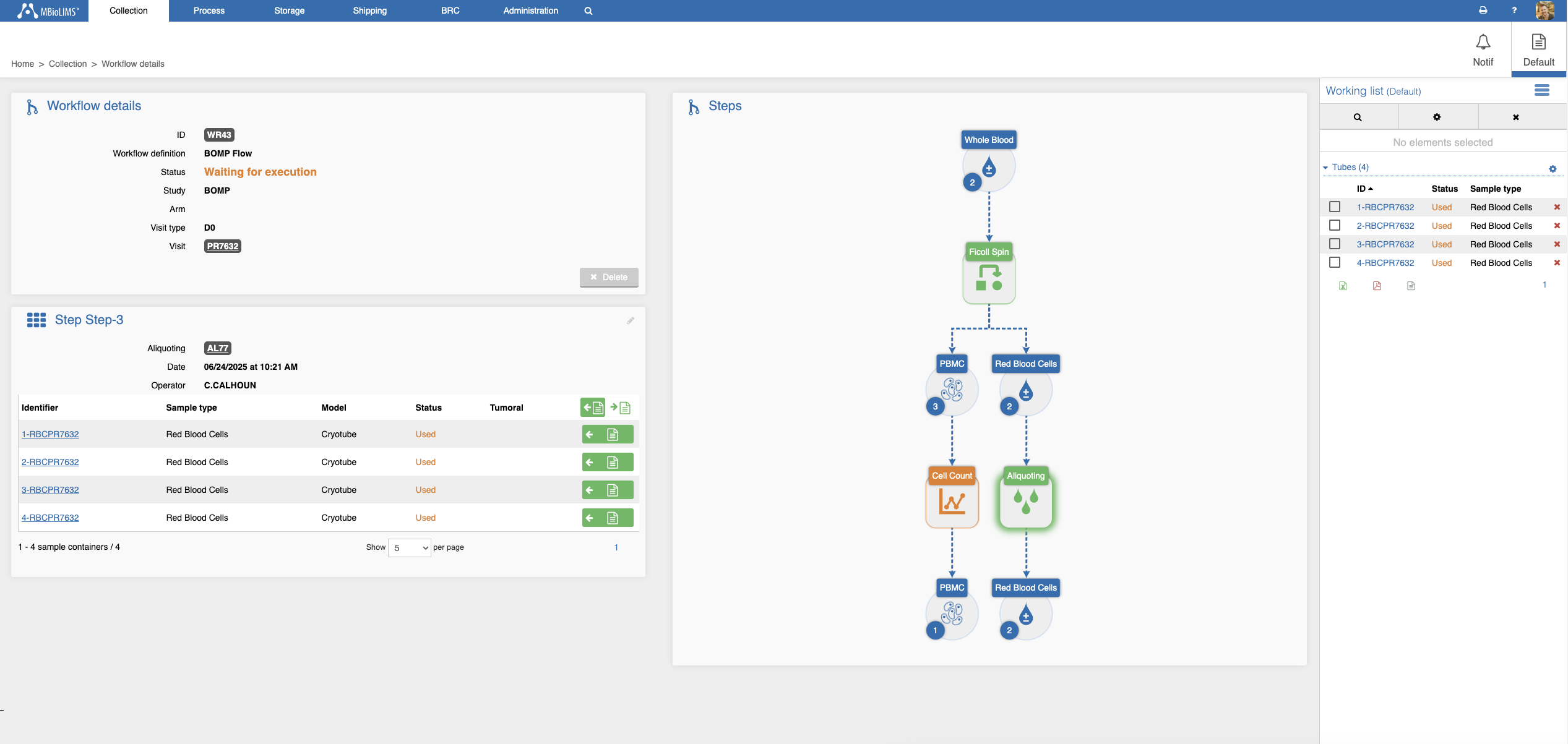Click the Delete workflow button
1568x744 pixels.
point(608,277)
